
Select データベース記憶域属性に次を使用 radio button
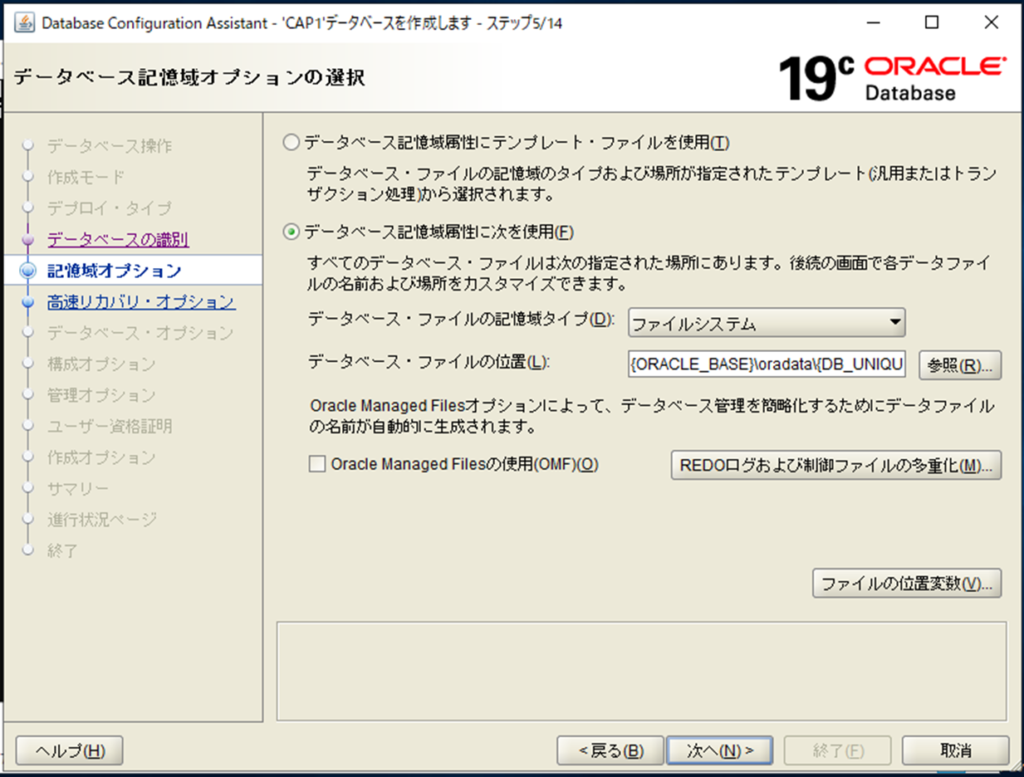291,232
